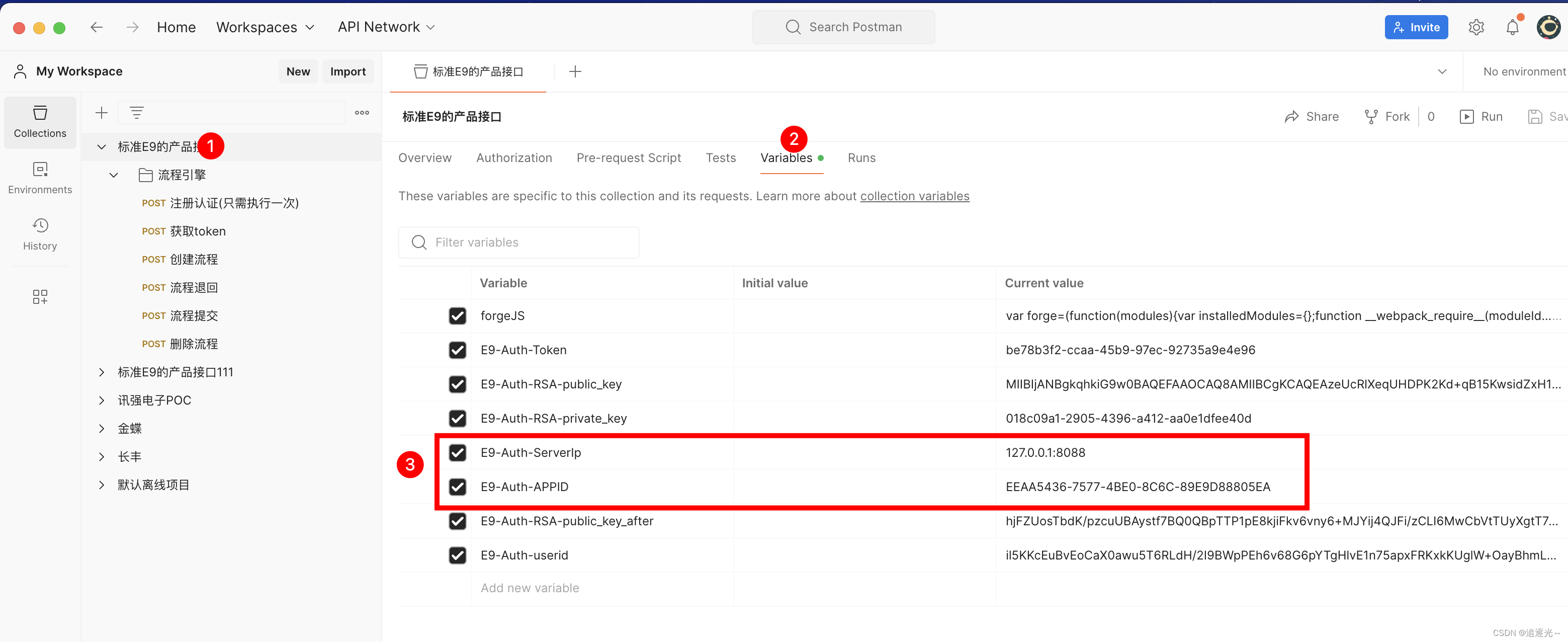
Task: Click the Run button
Action: point(1482,116)
